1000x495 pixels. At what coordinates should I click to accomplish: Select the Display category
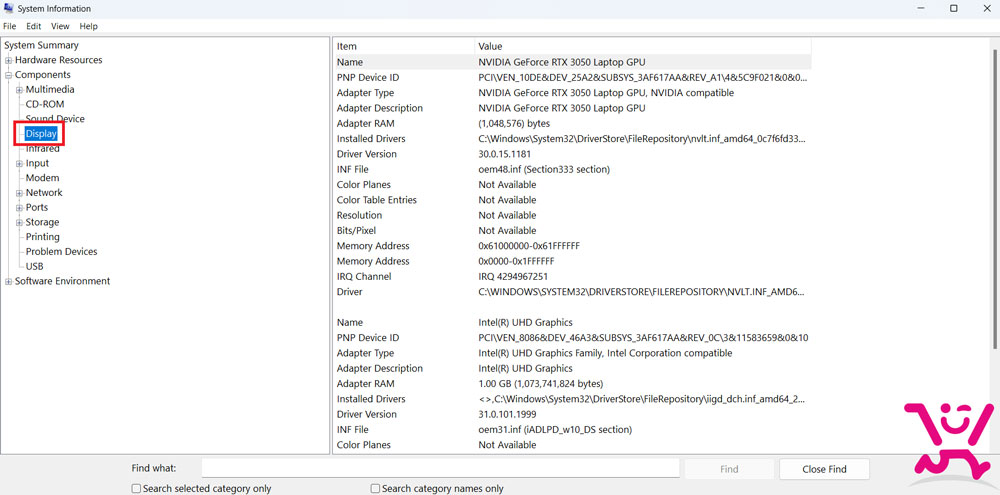pyautogui.click(x=41, y=134)
